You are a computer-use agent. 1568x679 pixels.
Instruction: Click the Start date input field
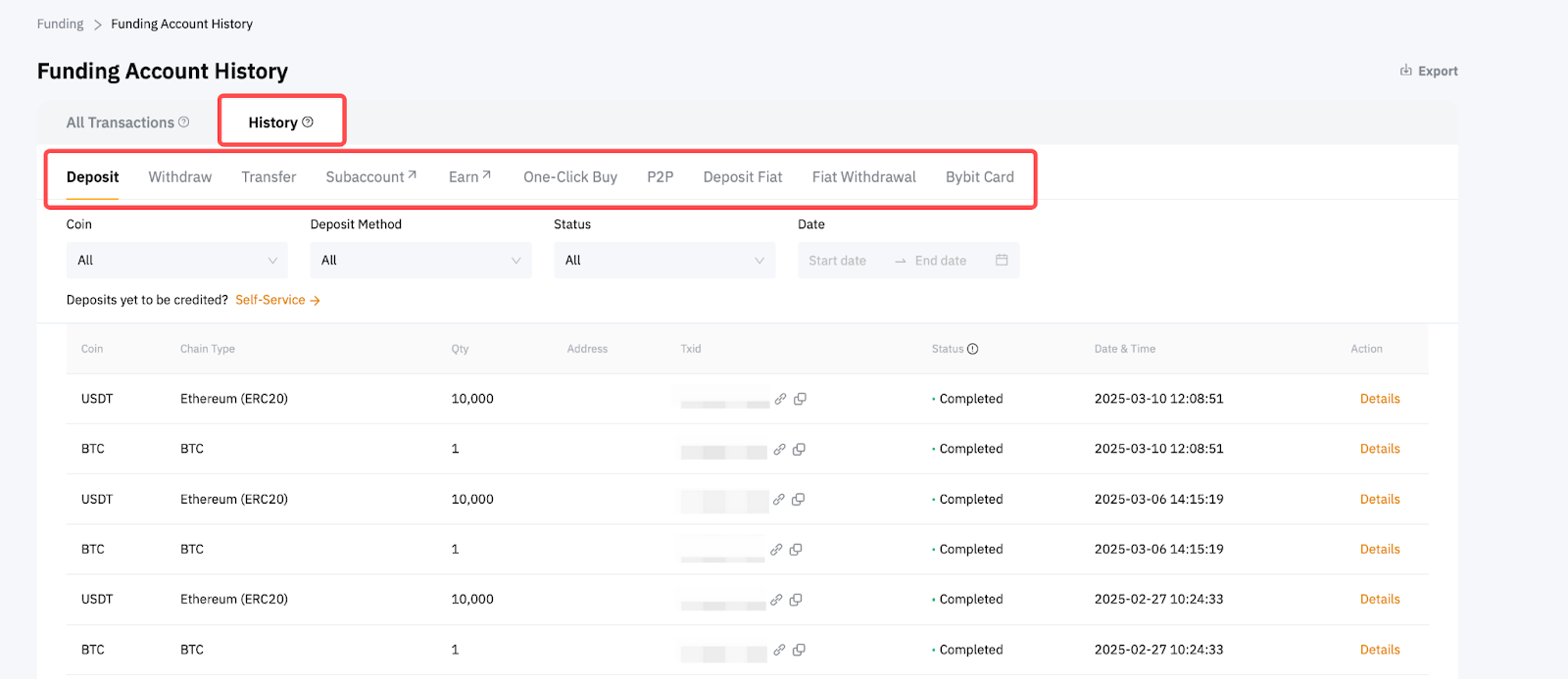coord(838,261)
